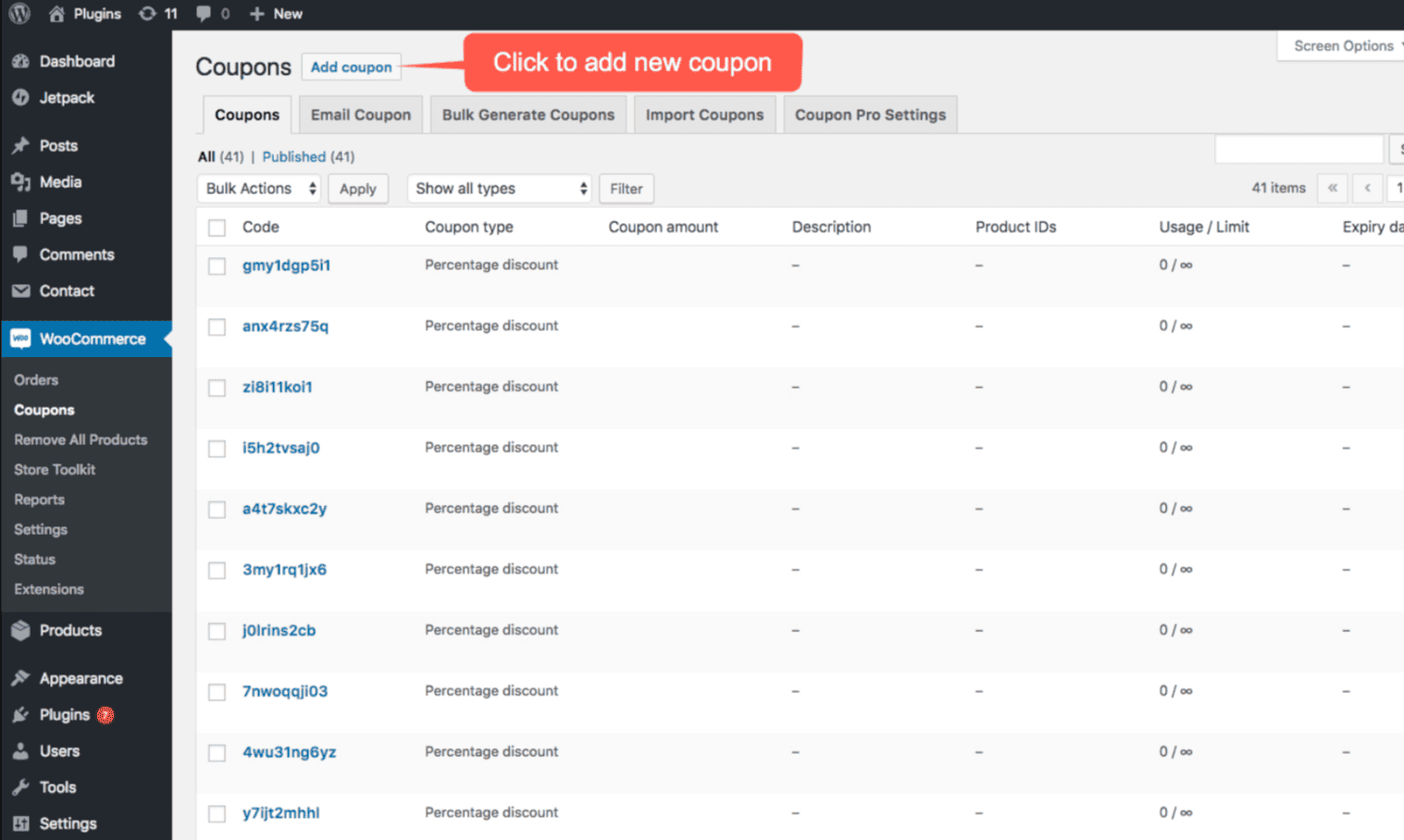Check the checkbox next to coupon zi8i11koi1
The width and height of the screenshot is (1404, 840).
pyautogui.click(x=217, y=387)
